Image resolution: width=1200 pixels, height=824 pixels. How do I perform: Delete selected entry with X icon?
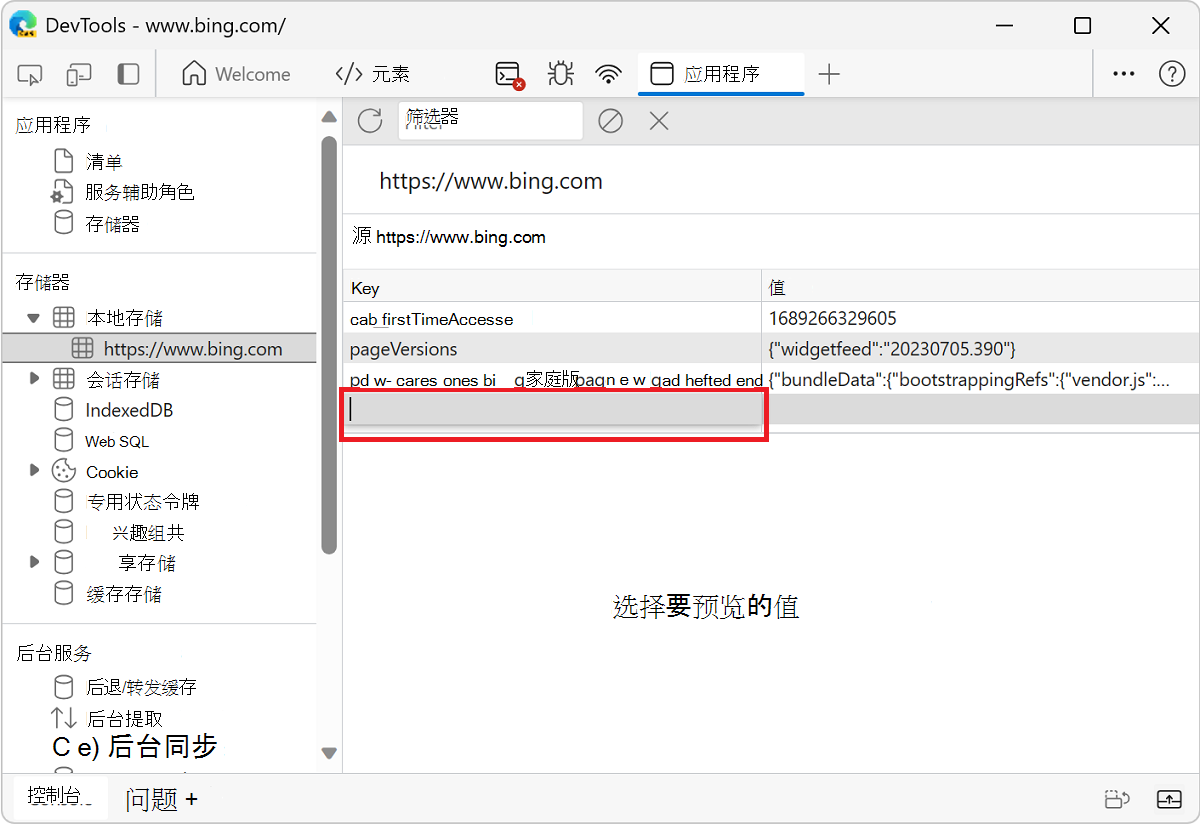(x=659, y=121)
